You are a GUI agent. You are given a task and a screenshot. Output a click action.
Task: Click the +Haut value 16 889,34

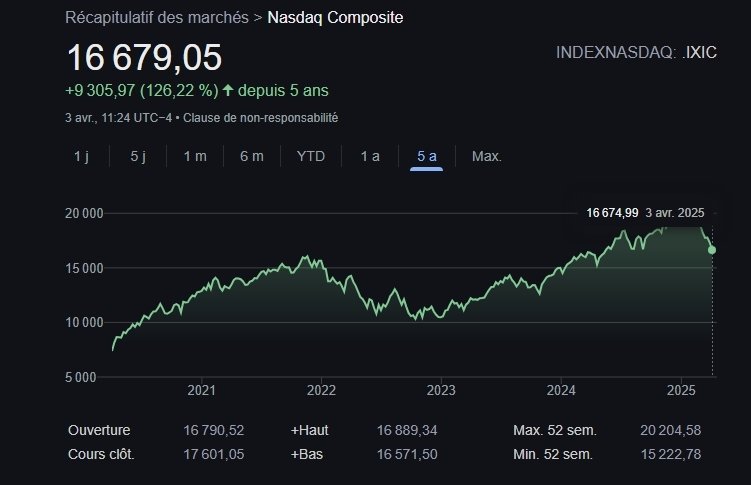(407, 430)
